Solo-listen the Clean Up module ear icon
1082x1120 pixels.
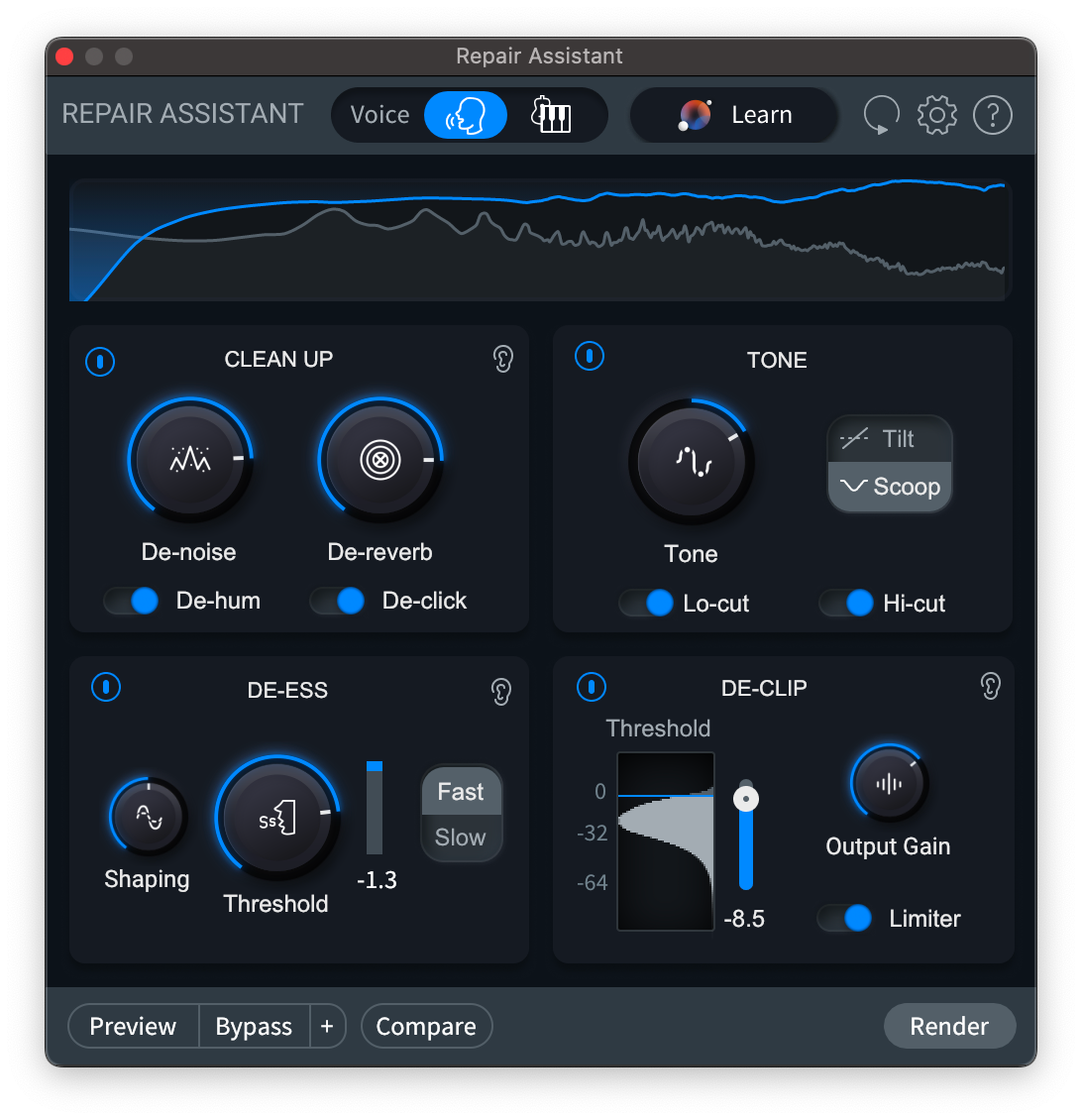tap(502, 360)
